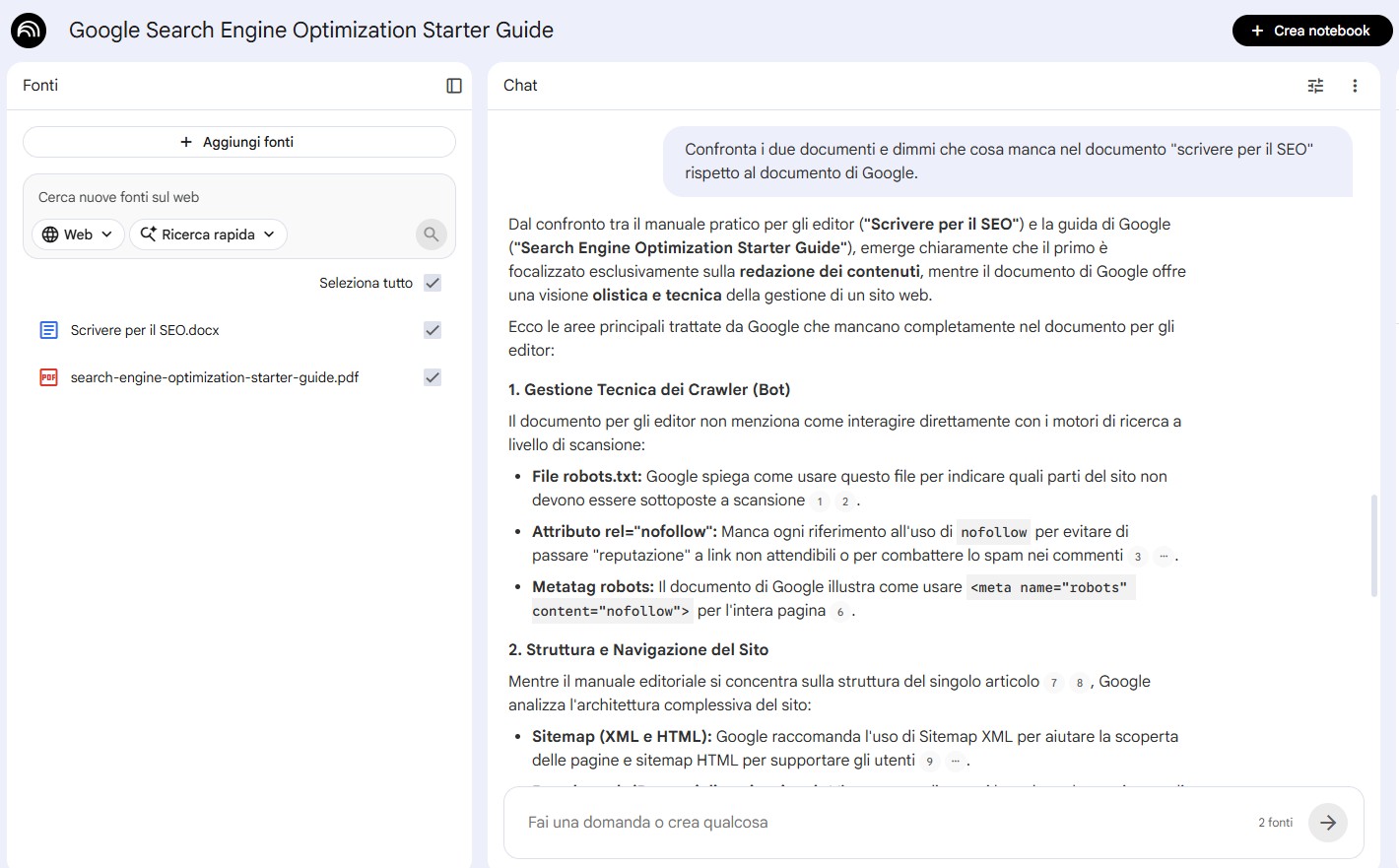Image resolution: width=1399 pixels, height=868 pixels.
Task: Send the chat message arrow
Action: coord(1328,823)
